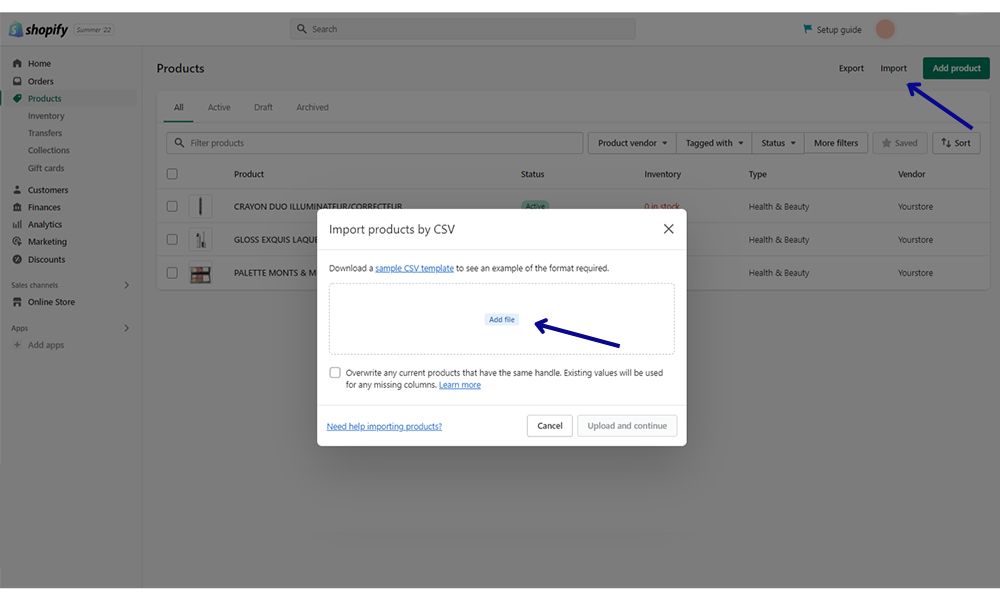Viewport: 1000px width, 600px height.
Task: Open the Tagged with filter dropdown
Action: tap(714, 143)
